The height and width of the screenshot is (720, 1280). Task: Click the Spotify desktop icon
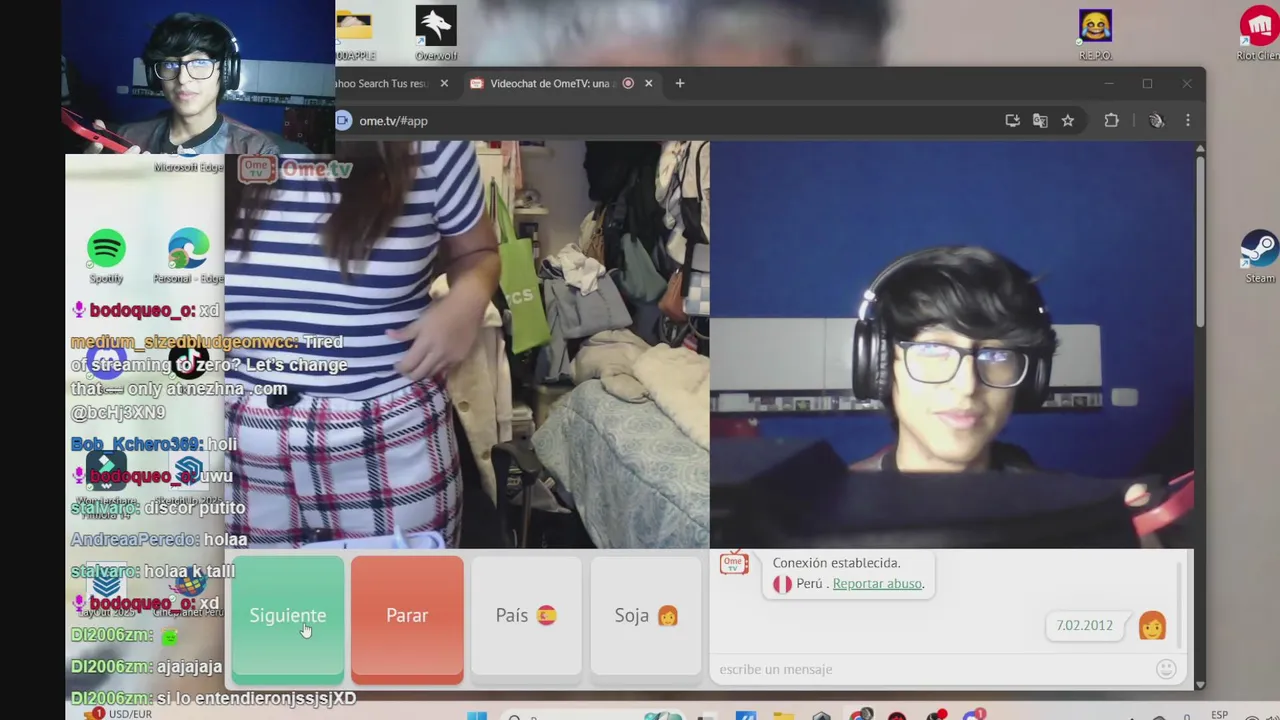[106, 257]
